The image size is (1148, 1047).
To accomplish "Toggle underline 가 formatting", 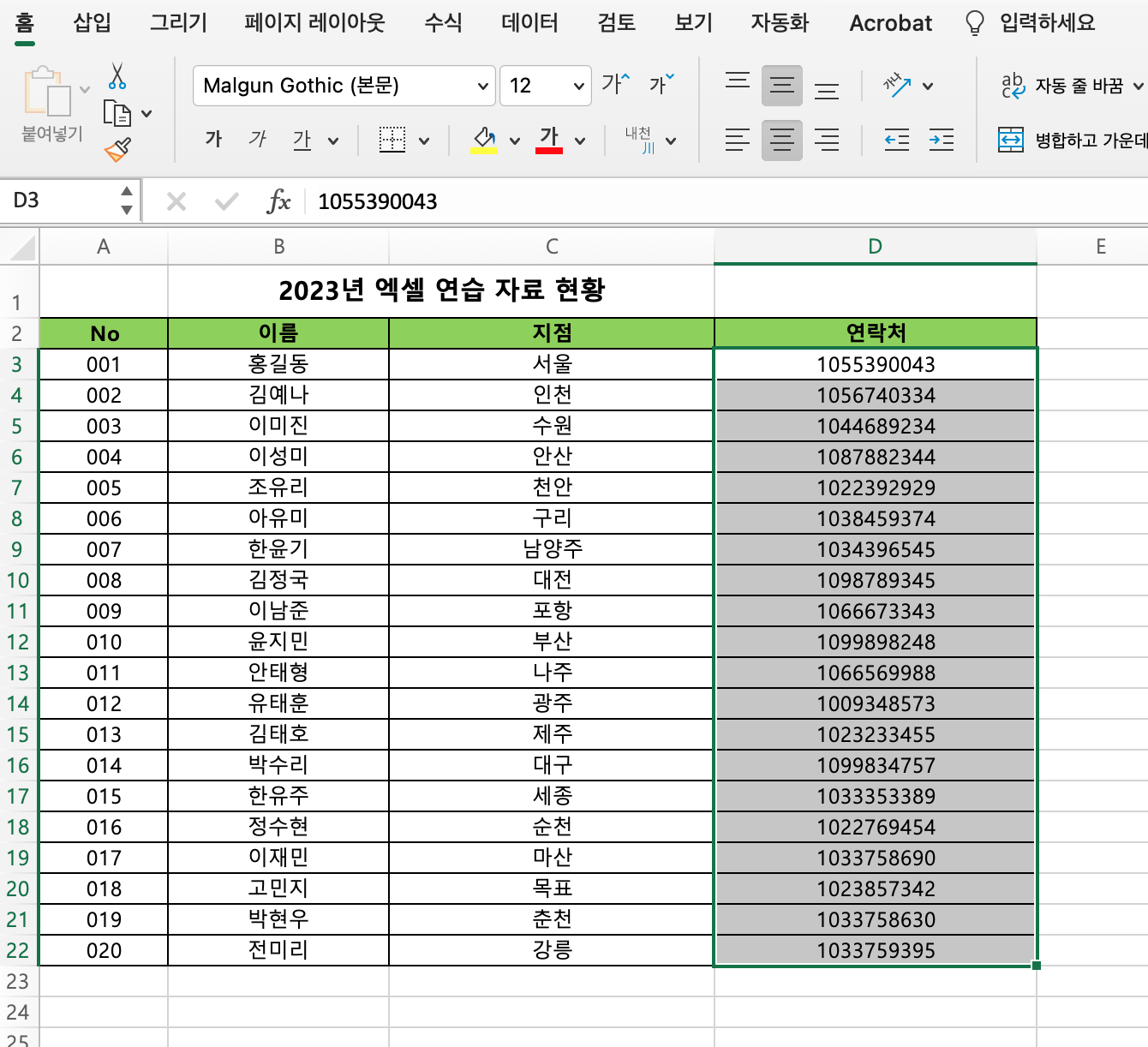I will [302, 140].
